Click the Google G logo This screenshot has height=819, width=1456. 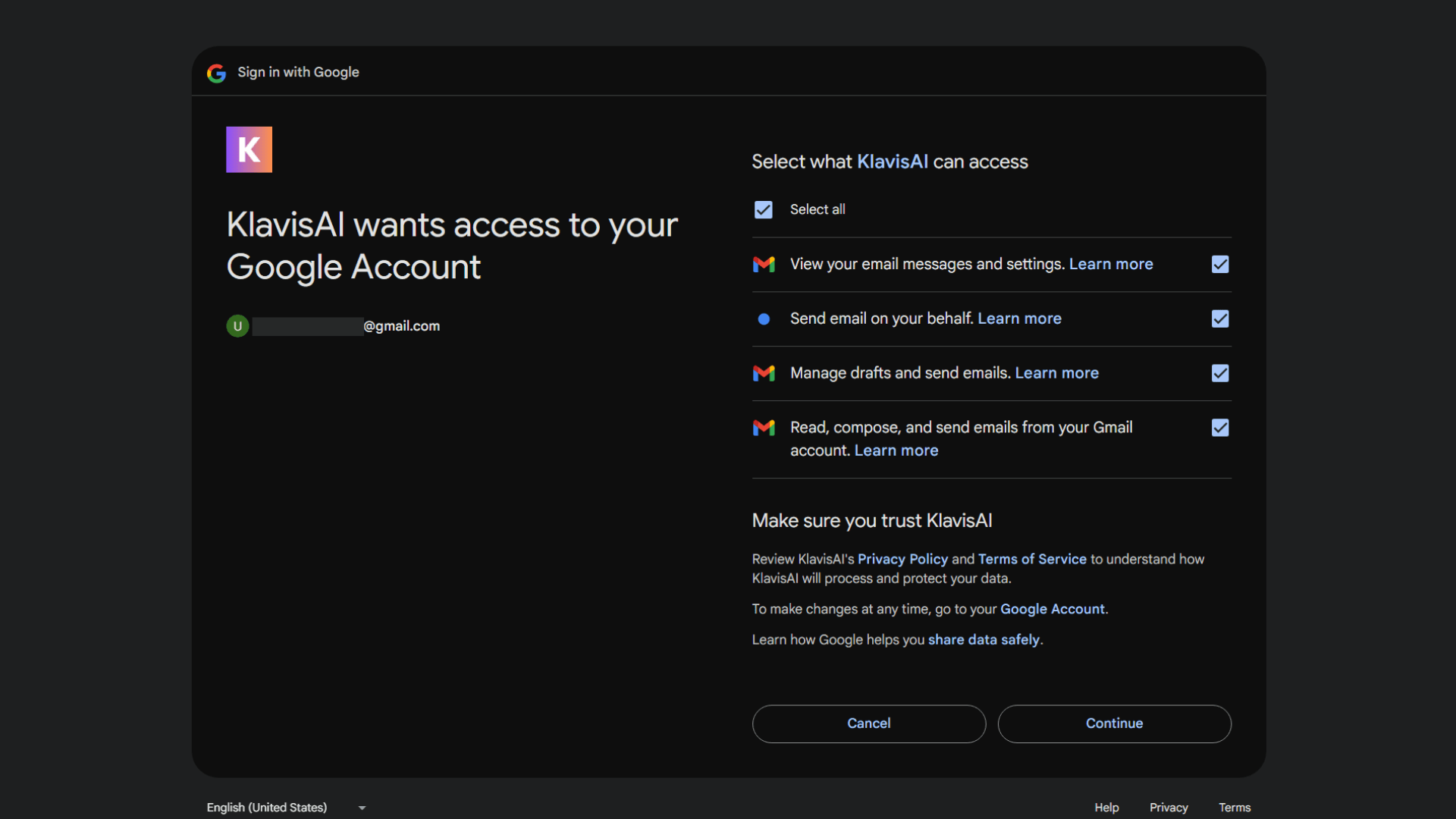click(x=216, y=73)
